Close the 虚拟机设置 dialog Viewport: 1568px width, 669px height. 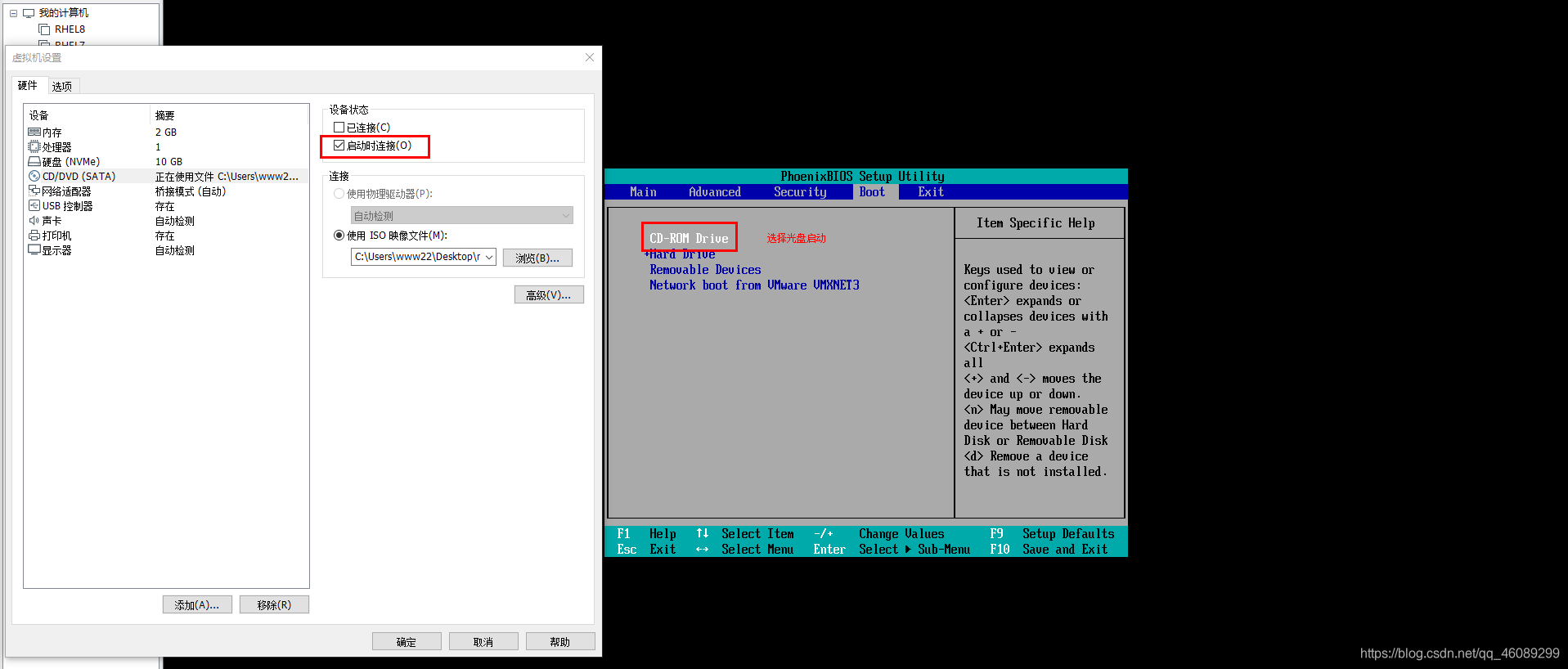(x=590, y=57)
